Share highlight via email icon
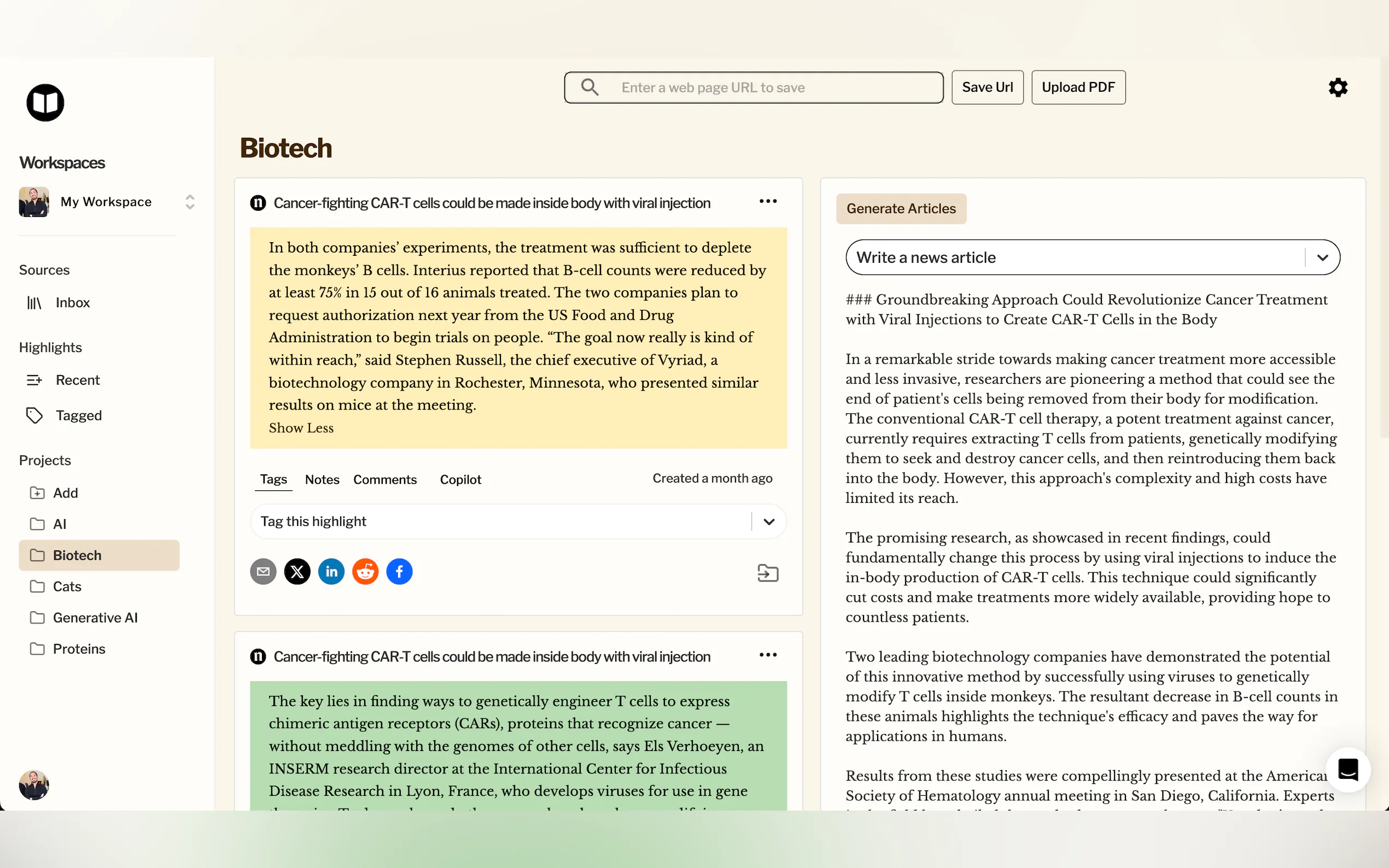This screenshot has width=1389, height=868. pos(263,571)
